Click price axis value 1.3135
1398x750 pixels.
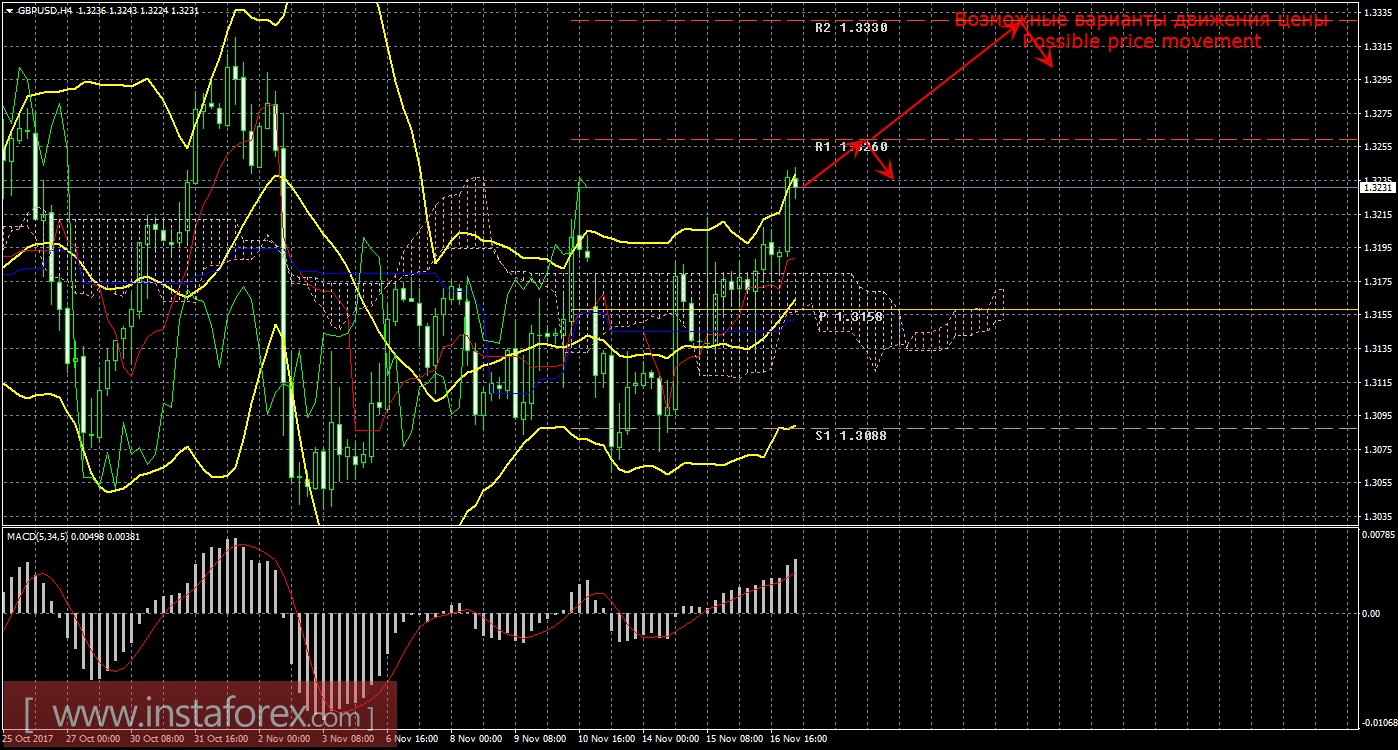tap(1376, 349)
